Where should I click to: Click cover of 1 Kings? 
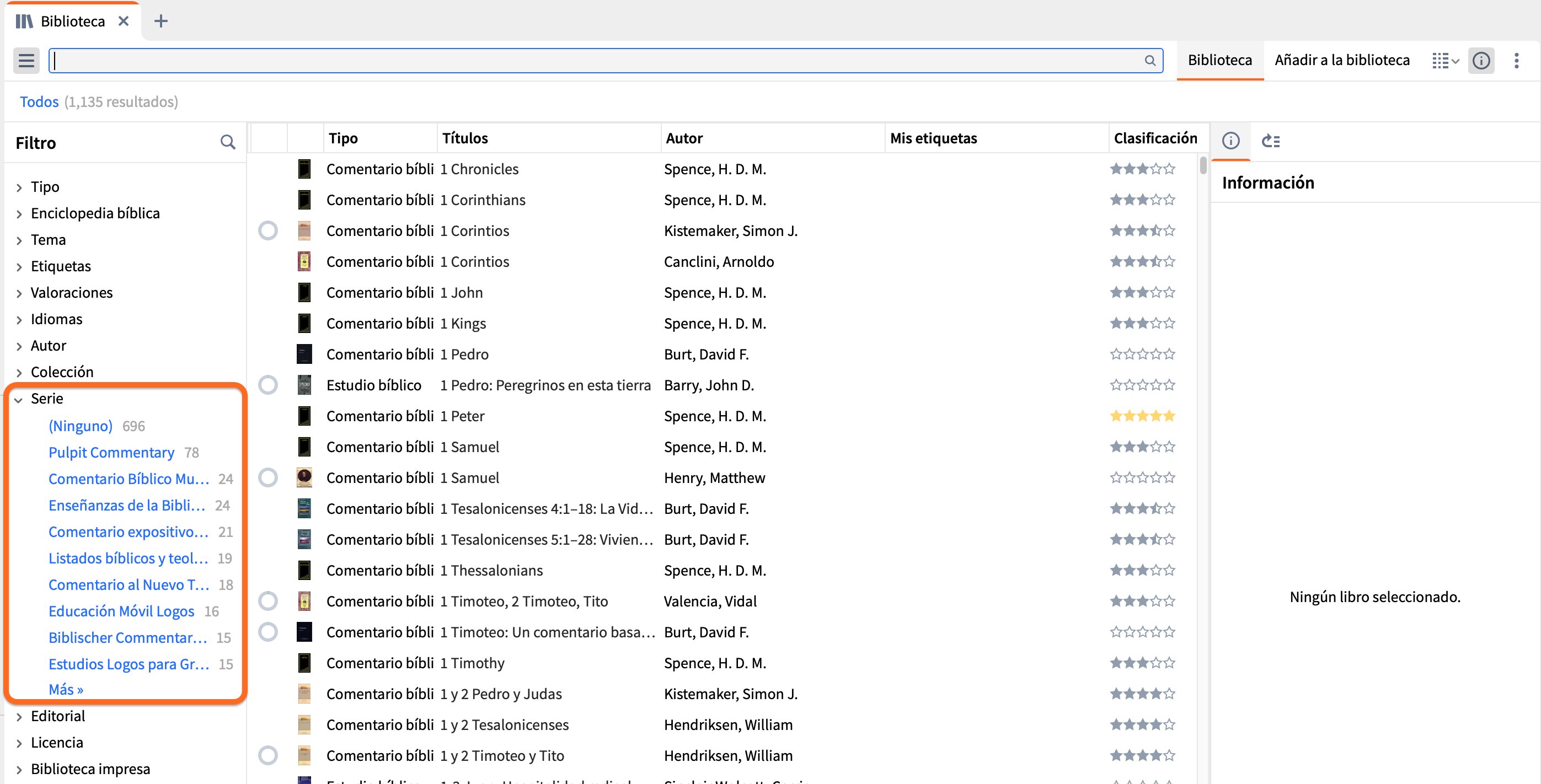coord(304,323)
